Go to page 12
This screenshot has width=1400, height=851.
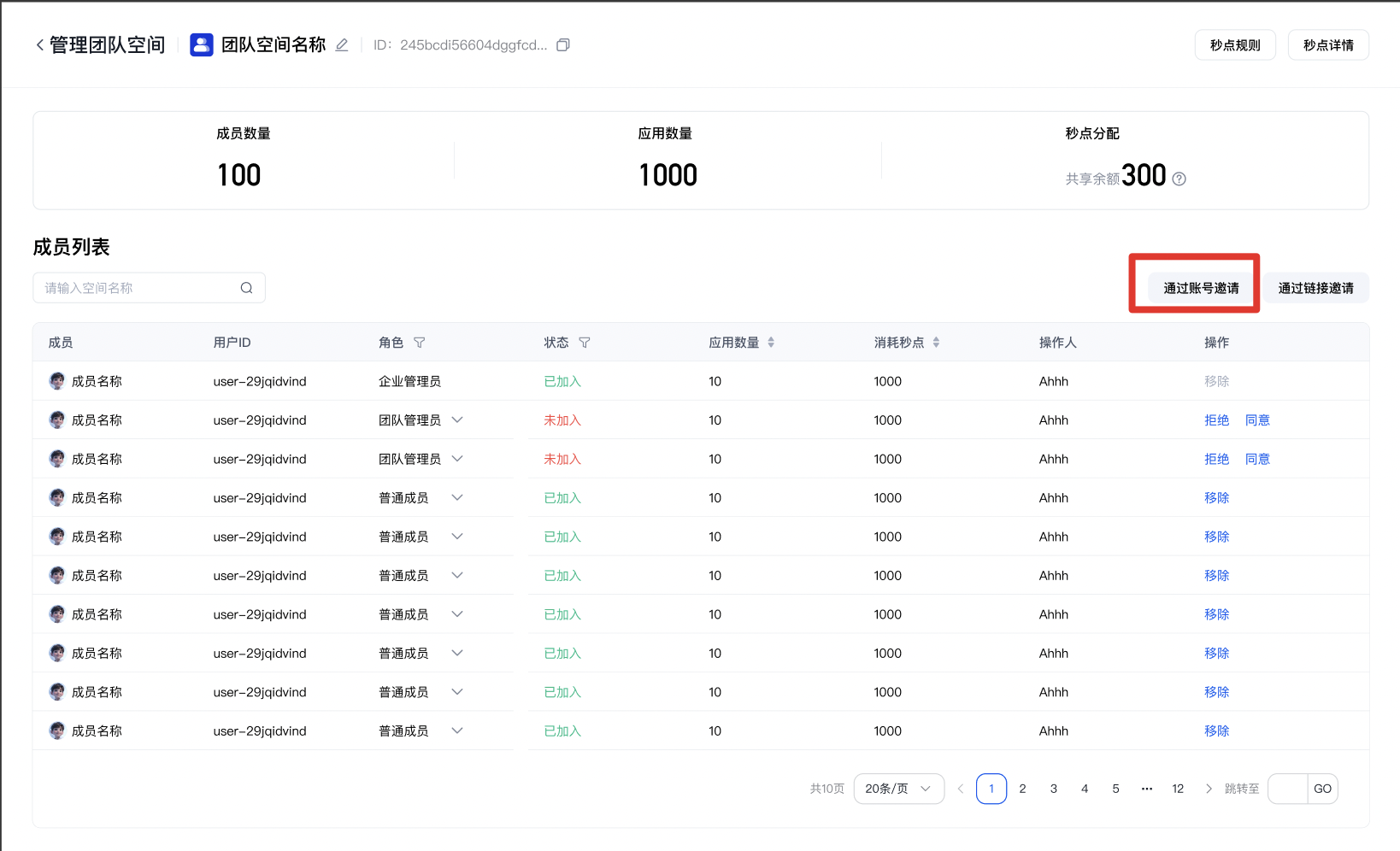1177,789
